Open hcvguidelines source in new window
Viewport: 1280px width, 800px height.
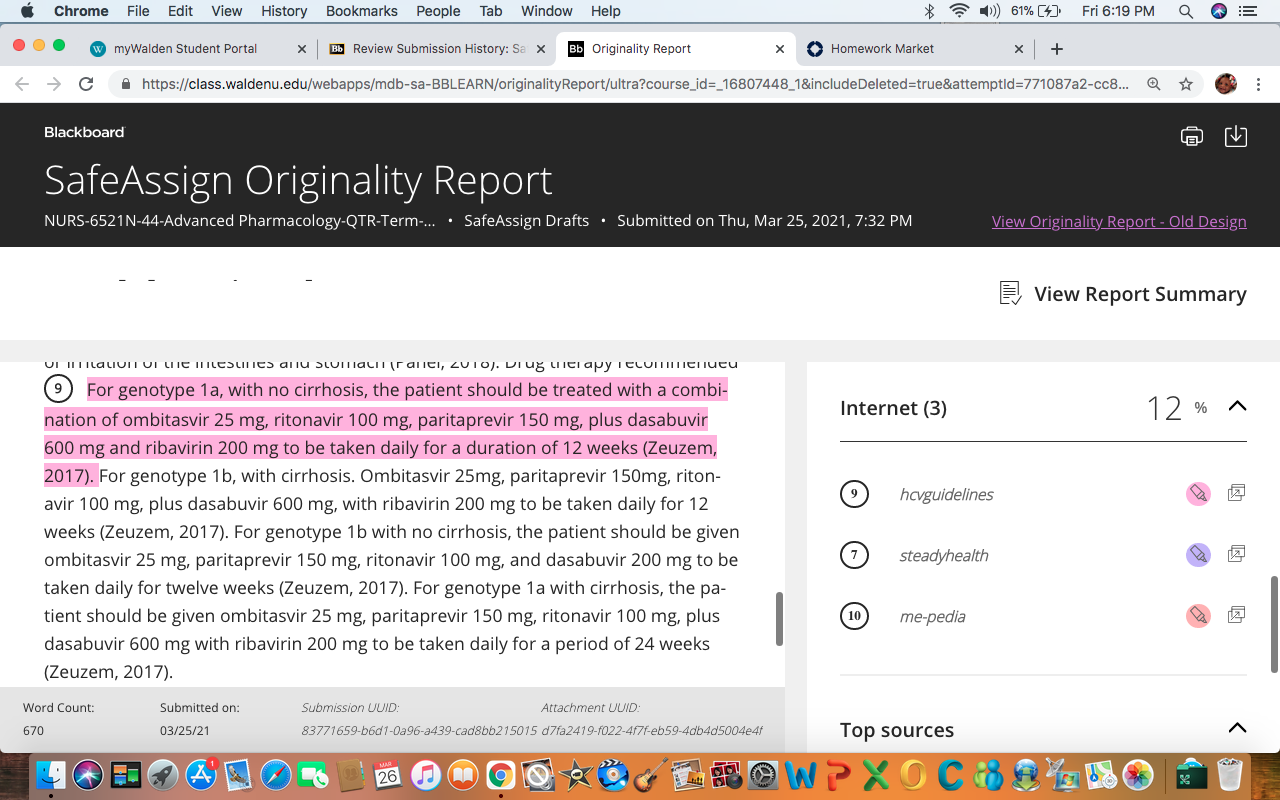coord(1236,493)
